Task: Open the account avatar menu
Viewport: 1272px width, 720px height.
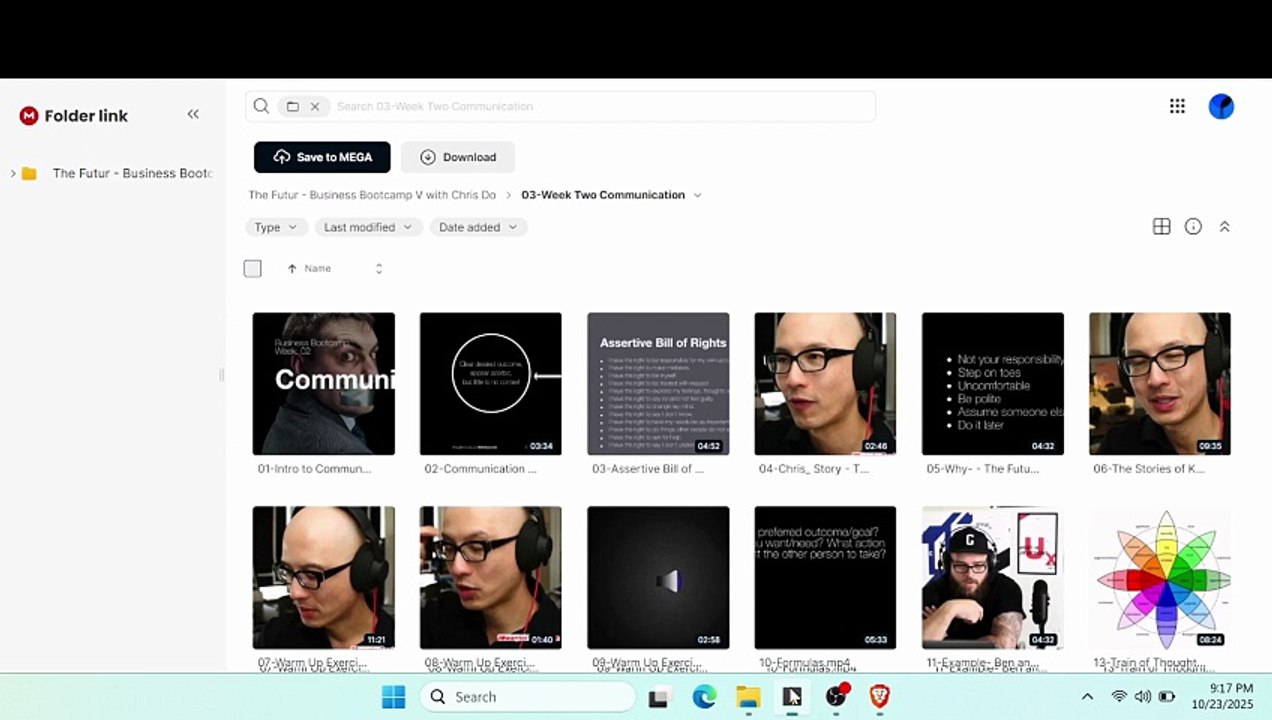Action: 1221,106
